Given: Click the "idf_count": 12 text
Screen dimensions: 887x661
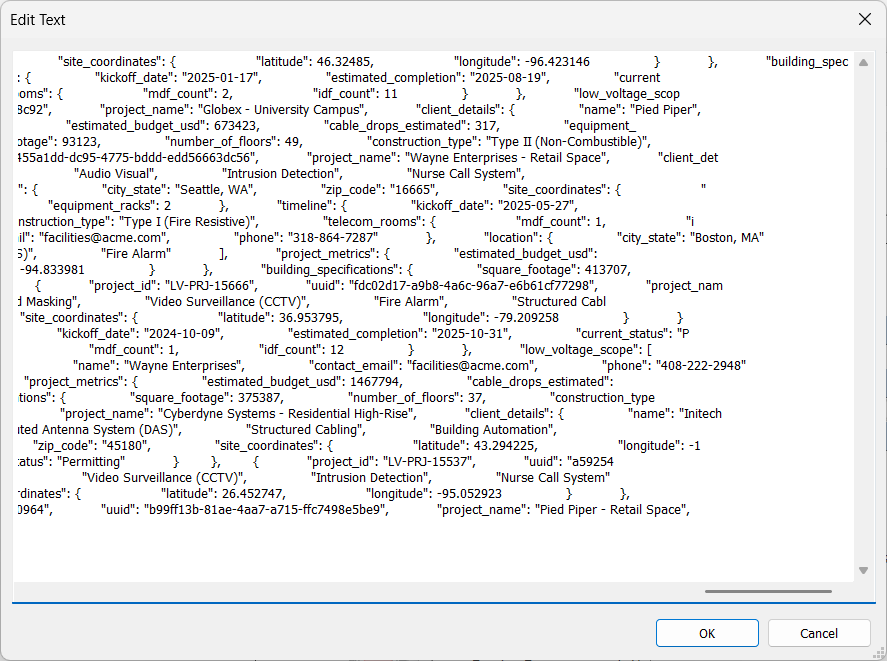Looking at the screenshot, I should pos(301,350).
